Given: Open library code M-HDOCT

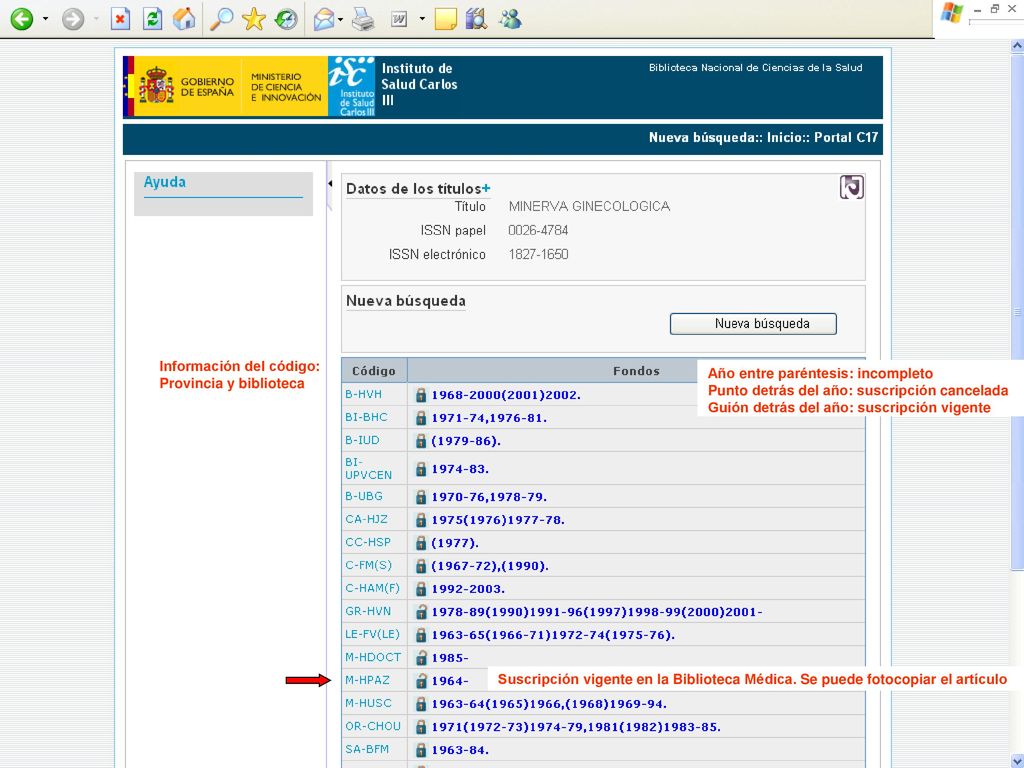Looking at the screenshot, I should coord(373,657).
